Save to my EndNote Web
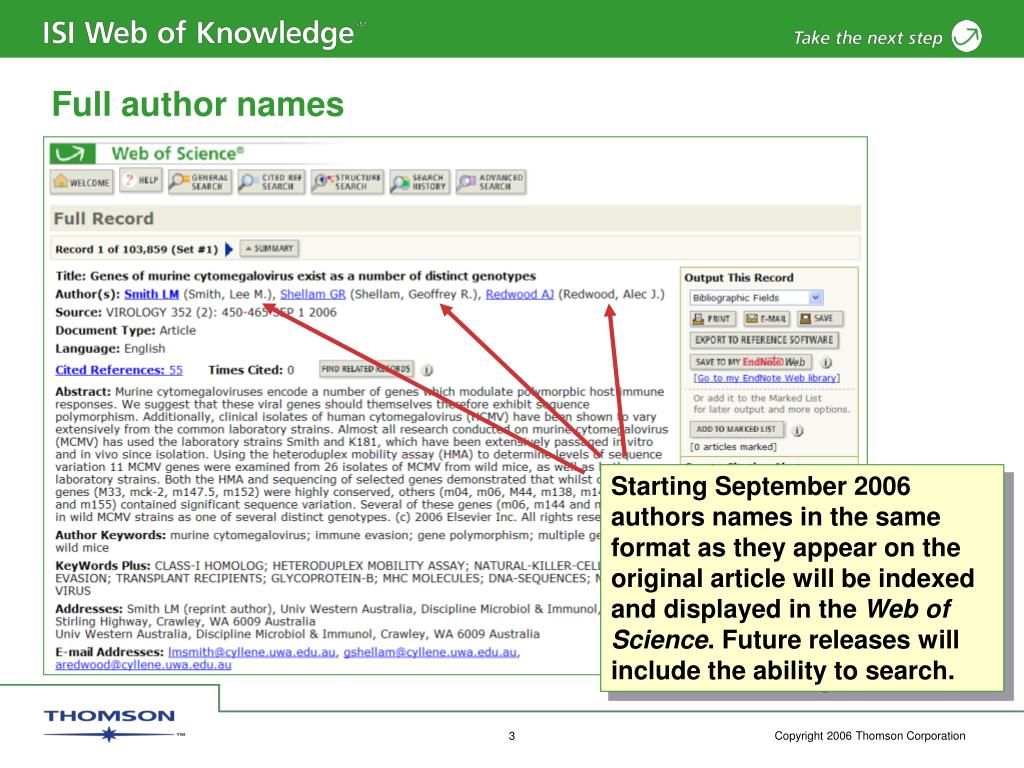 750,362
